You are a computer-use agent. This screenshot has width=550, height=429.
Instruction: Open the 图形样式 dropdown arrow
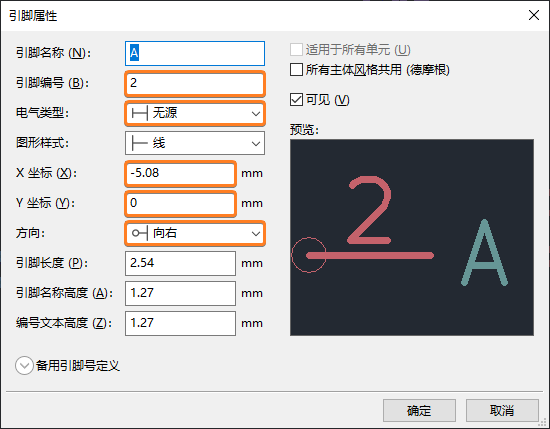click(256, 143)
